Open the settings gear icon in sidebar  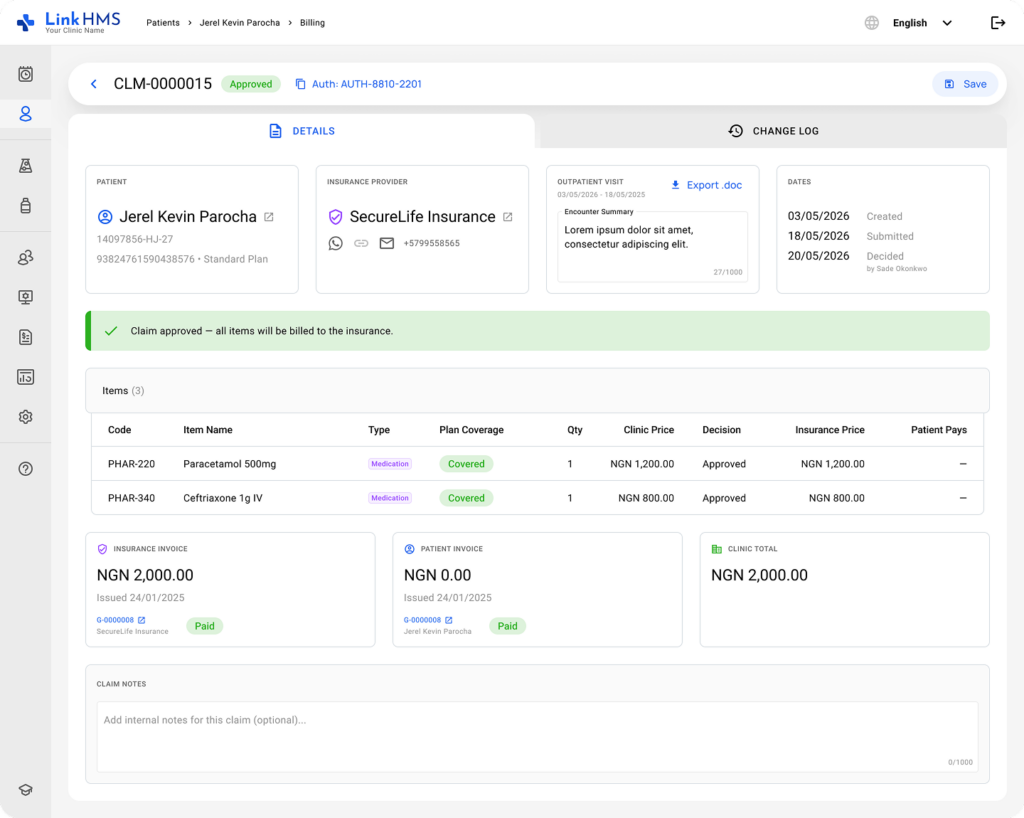(x=25, y=417)
